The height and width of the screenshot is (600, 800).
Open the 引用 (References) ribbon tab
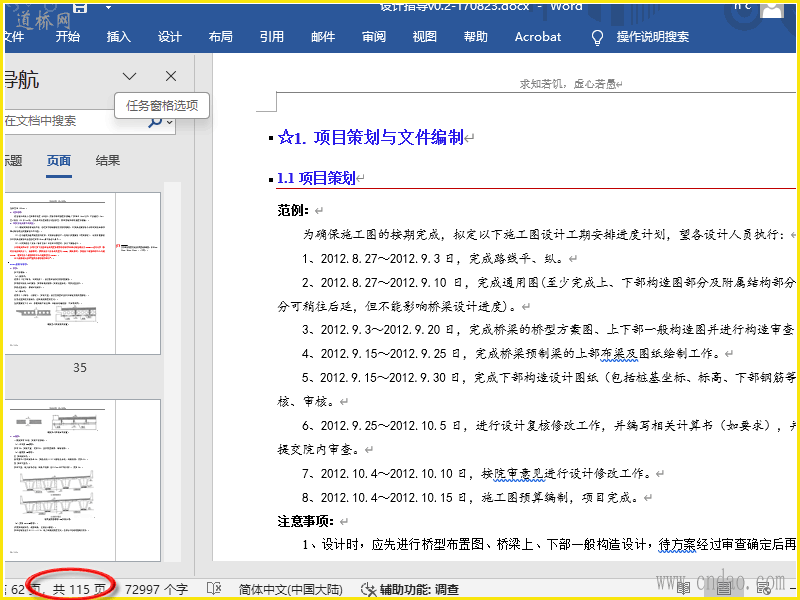point(271,37)
